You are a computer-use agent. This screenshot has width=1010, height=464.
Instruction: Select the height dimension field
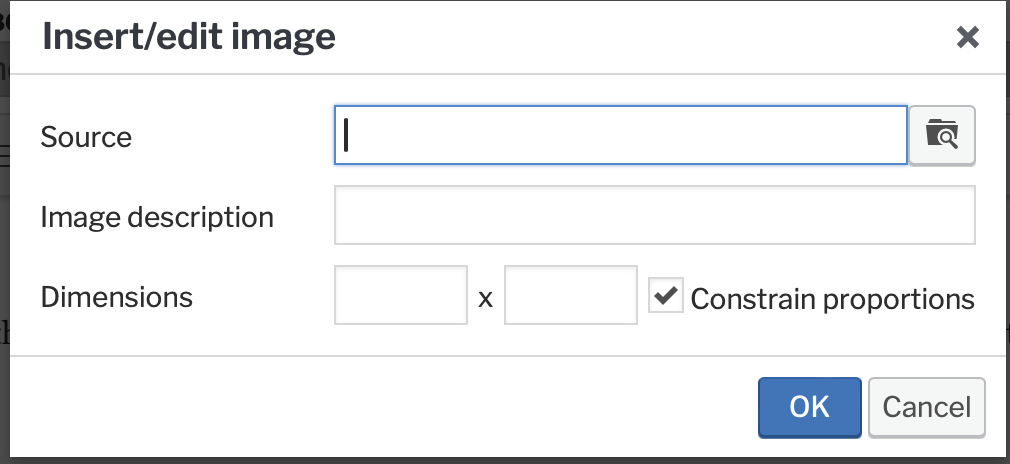pyautogui.click(x=570, y=295)
